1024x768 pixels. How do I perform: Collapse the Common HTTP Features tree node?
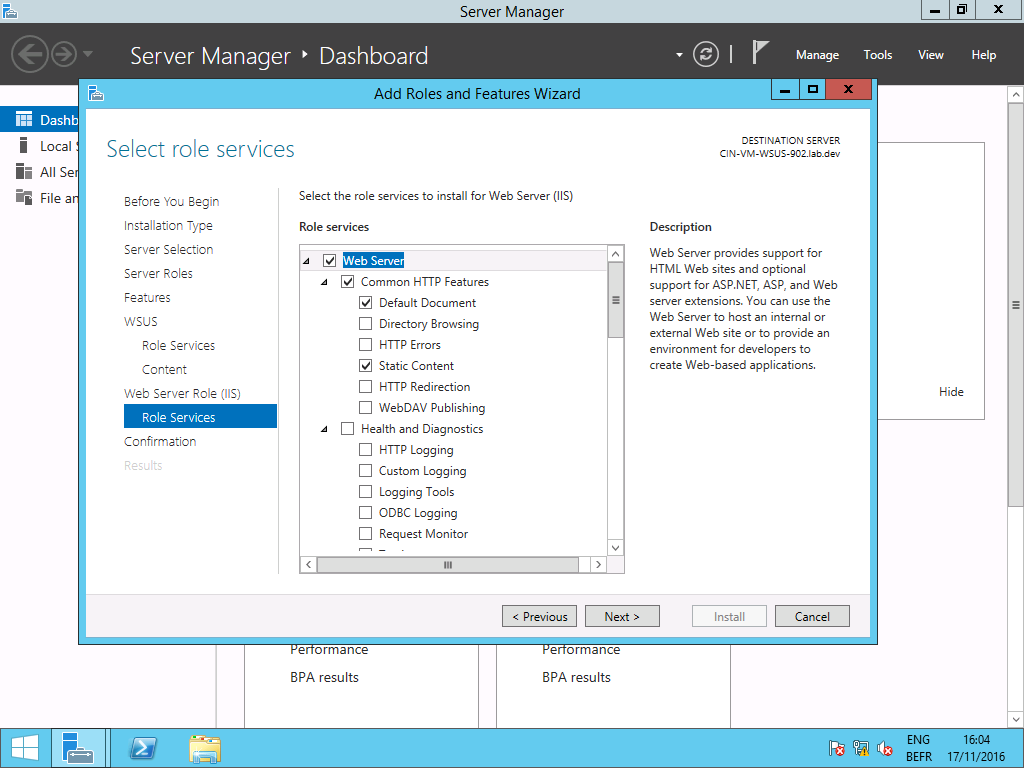click(324, 282)
